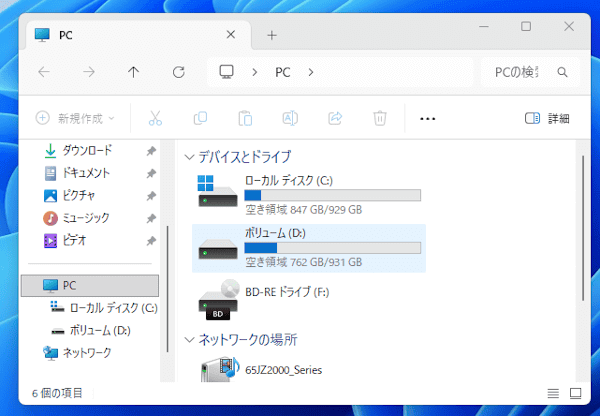600x416 pixels.
Task: Click PC in the address breadcrumb
Action: tap(283, 72)
